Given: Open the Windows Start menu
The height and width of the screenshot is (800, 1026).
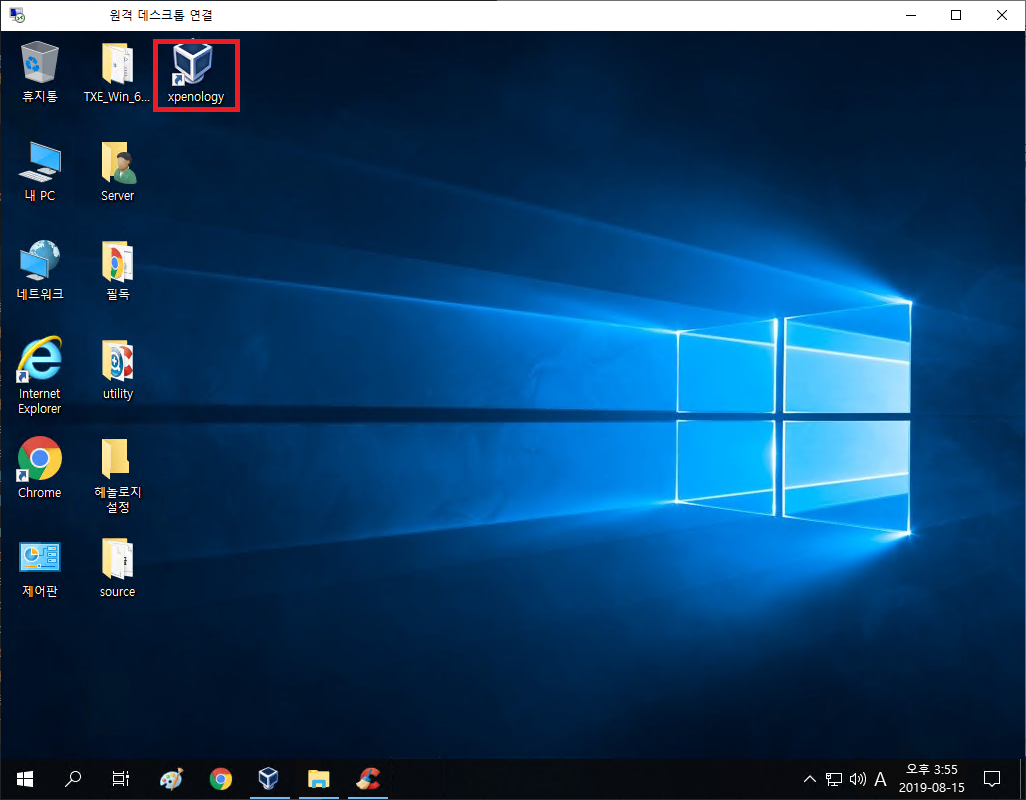Looking at the screenshot, I should click(x=25, y=778).
